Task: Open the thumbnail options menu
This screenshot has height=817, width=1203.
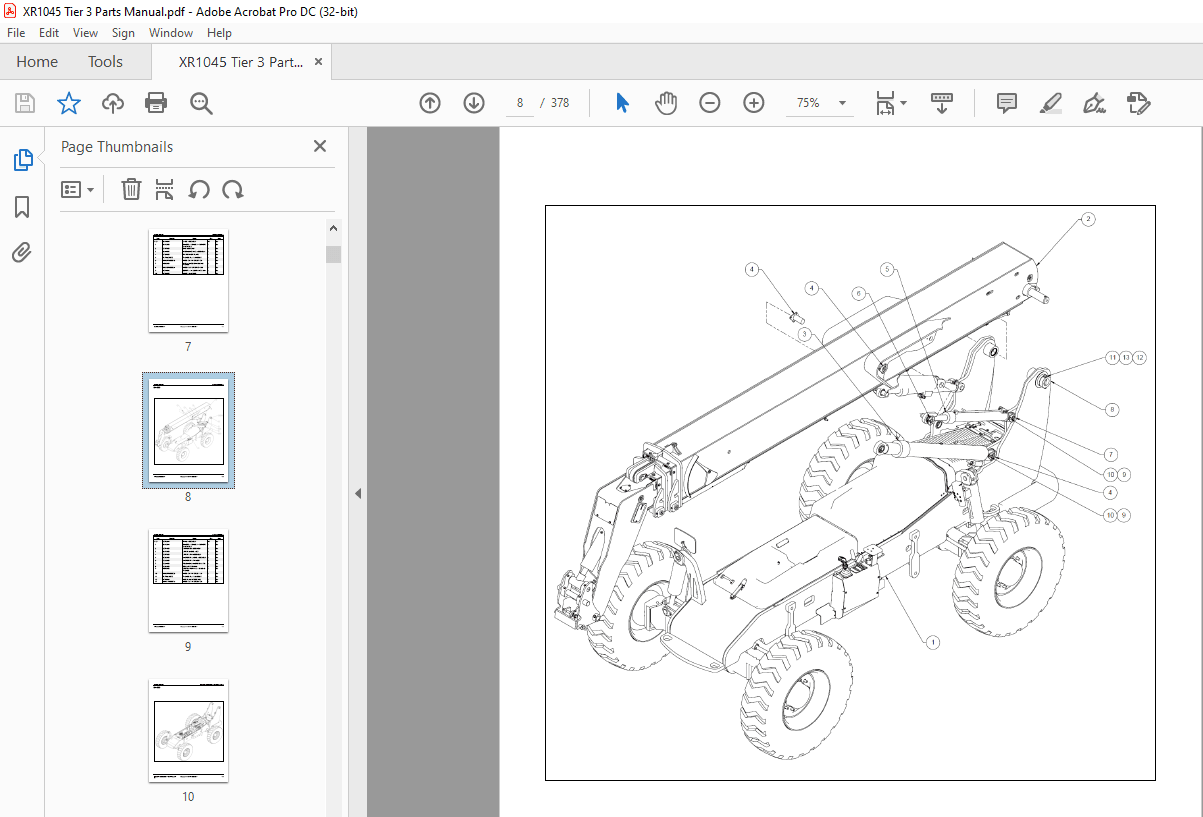Action: coord(77,189)
